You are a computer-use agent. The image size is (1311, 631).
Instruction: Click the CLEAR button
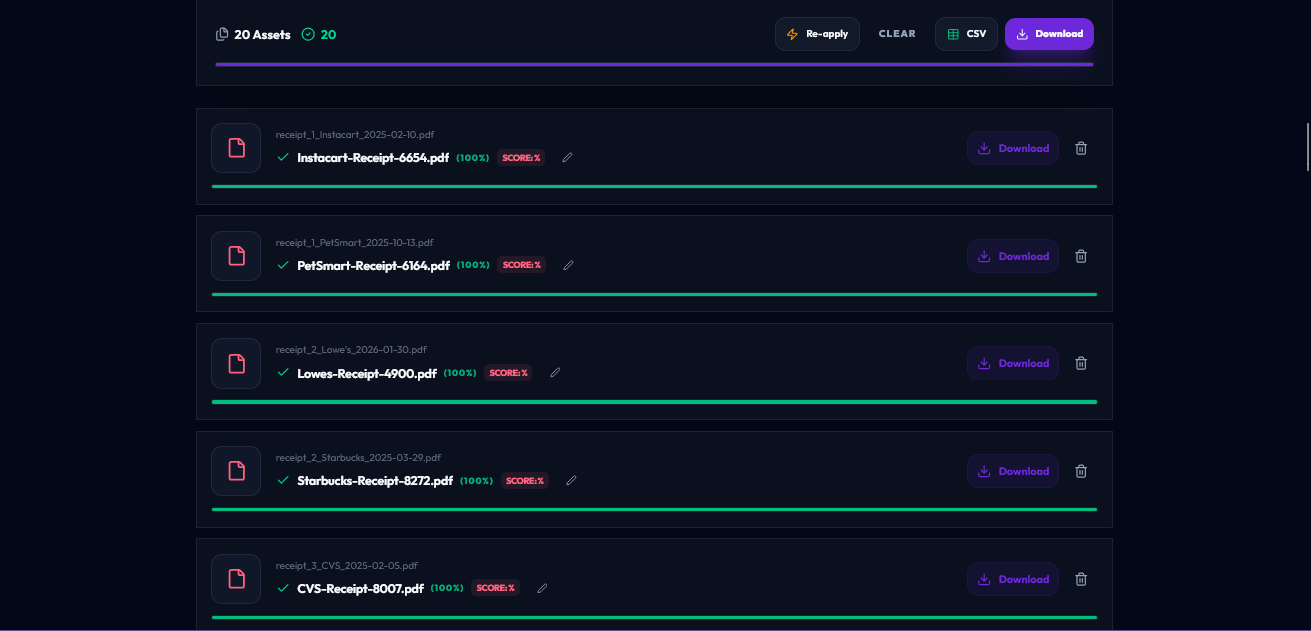[x=897, y=33]
